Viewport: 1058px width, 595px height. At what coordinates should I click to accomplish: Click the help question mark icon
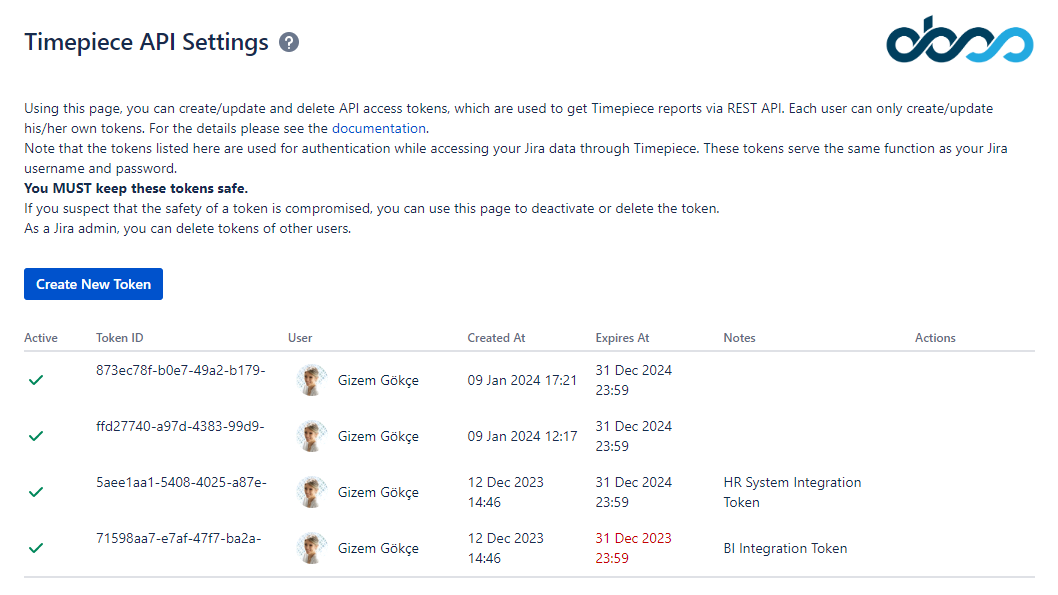[289, 42]
